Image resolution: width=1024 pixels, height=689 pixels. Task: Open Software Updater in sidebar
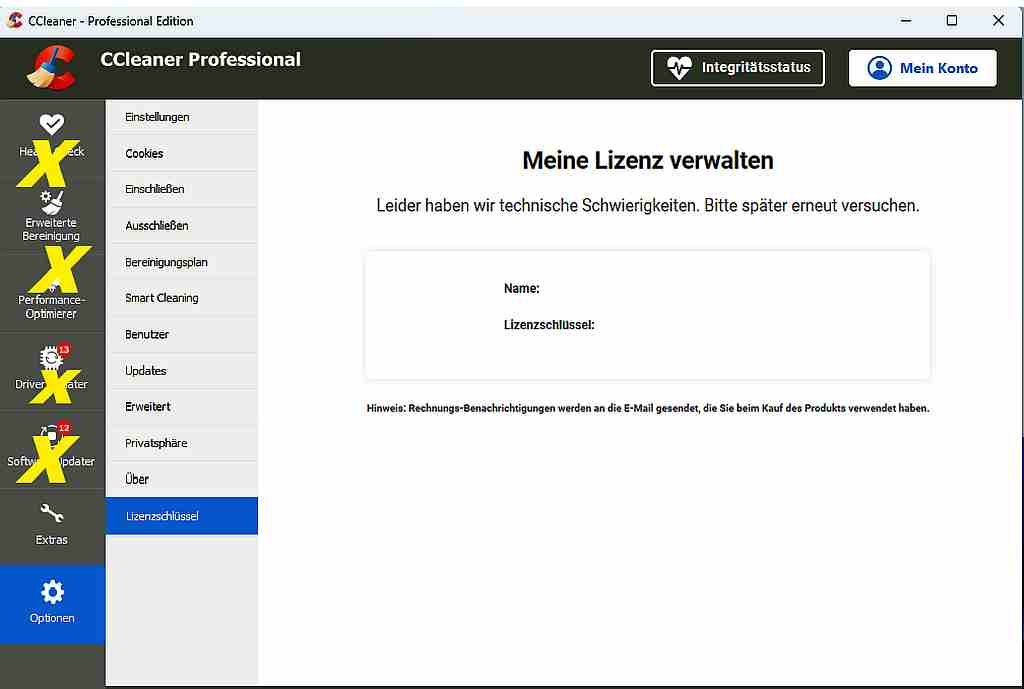coord(52,450)
